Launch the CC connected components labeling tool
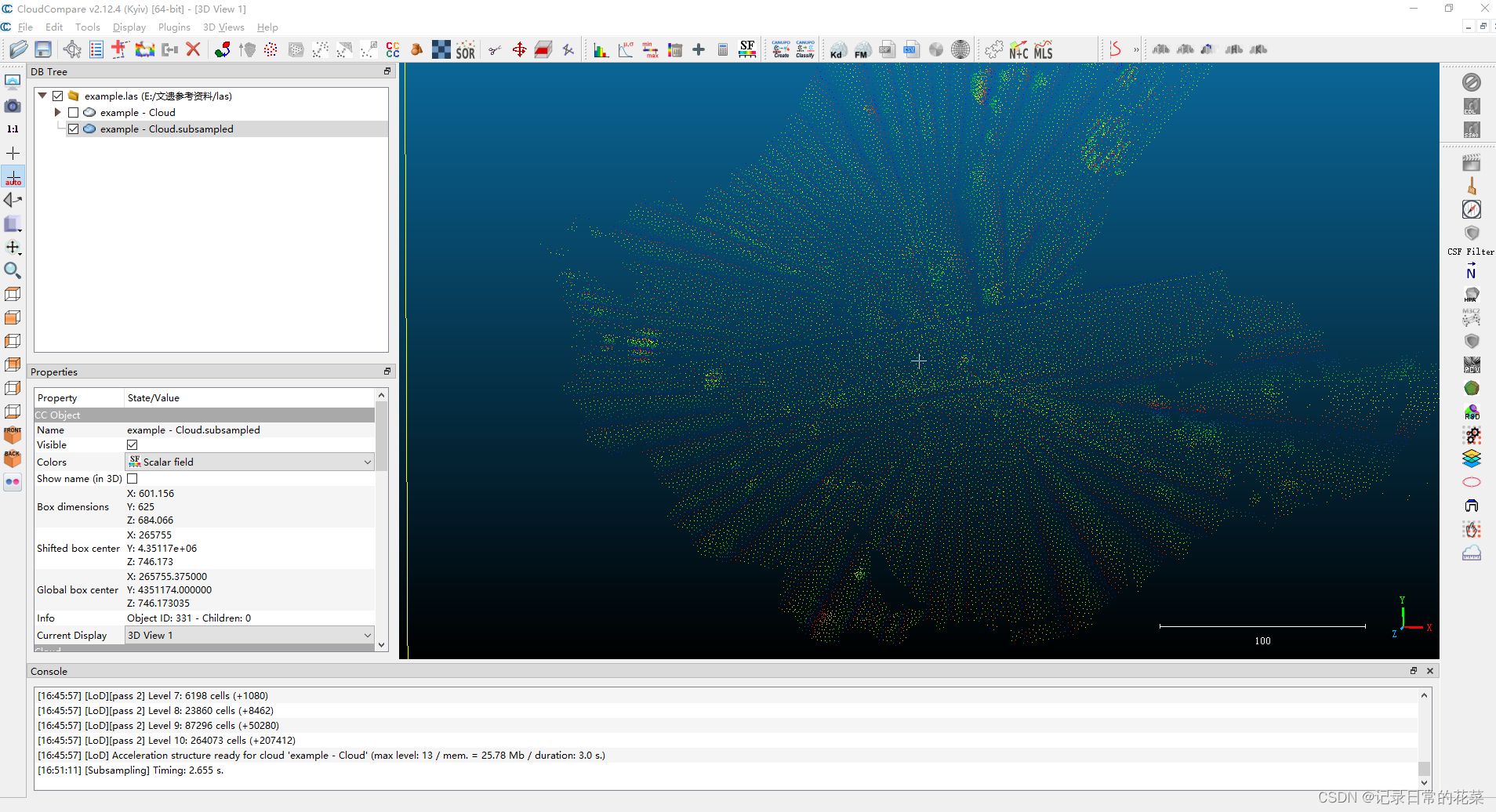 click(x=393, y=49)
